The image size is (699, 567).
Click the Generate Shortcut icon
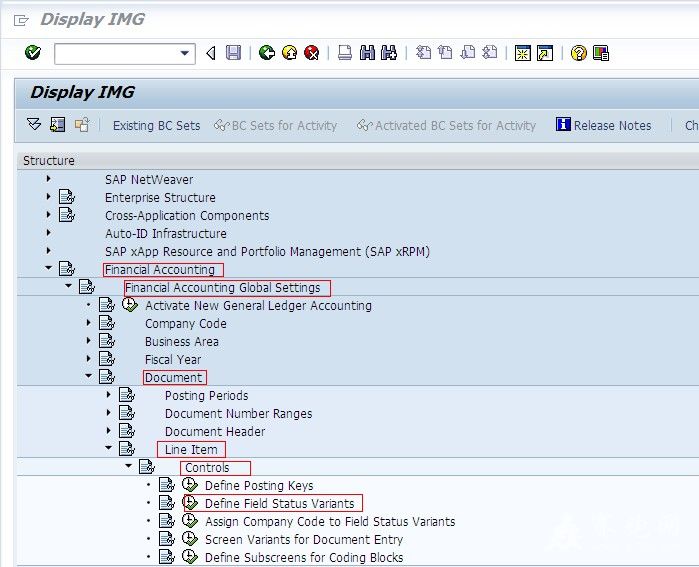[x=545, y=53]
